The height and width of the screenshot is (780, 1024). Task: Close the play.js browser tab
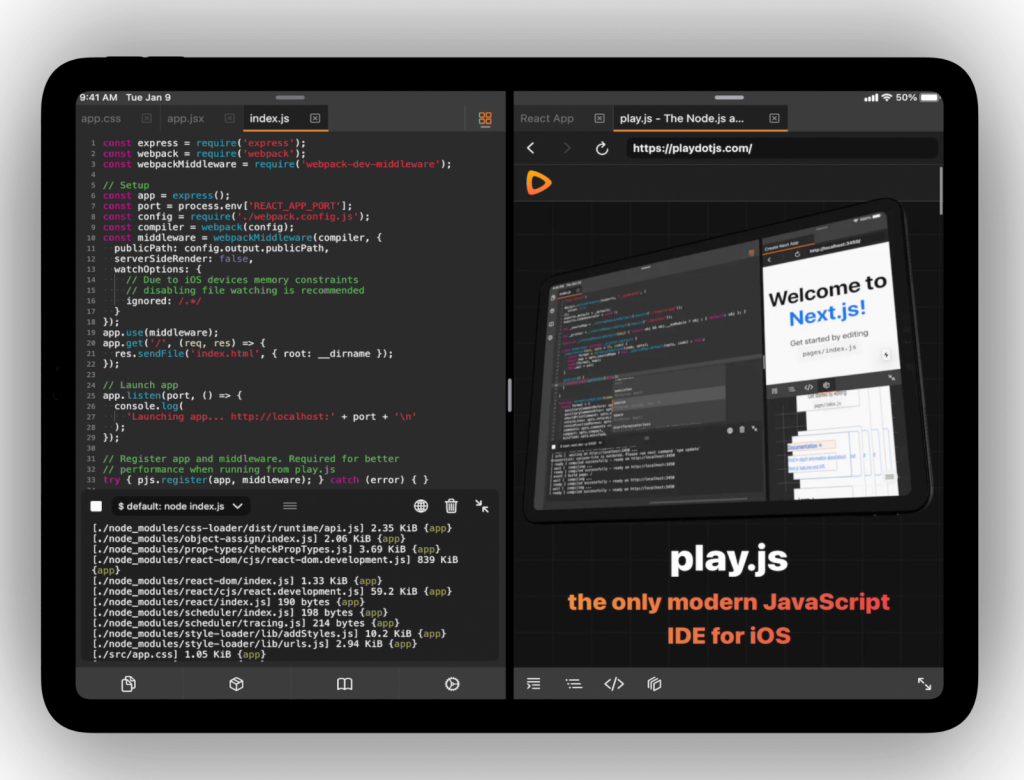[x=774, y=118]
